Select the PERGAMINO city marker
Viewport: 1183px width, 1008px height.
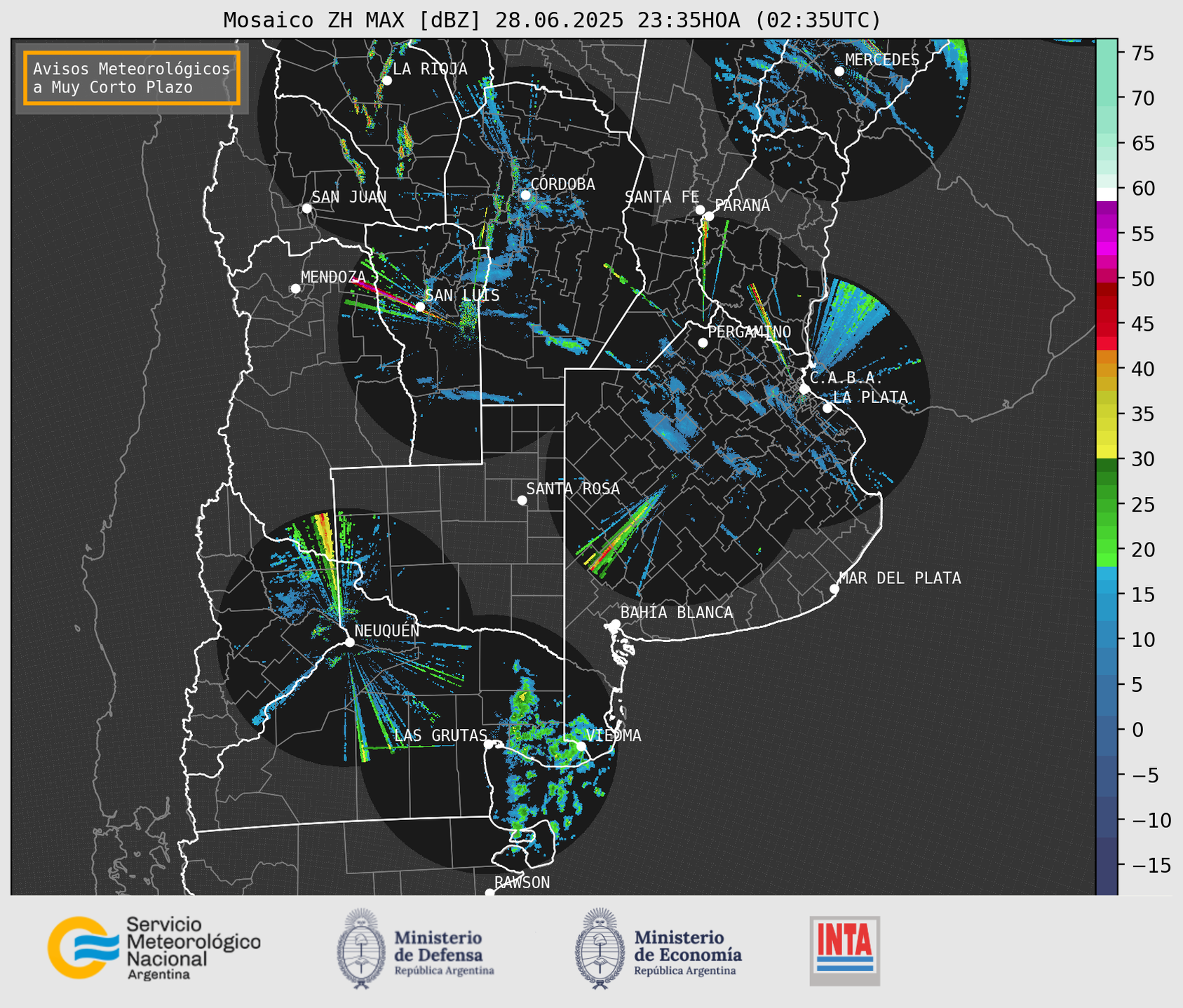point(703,343)
